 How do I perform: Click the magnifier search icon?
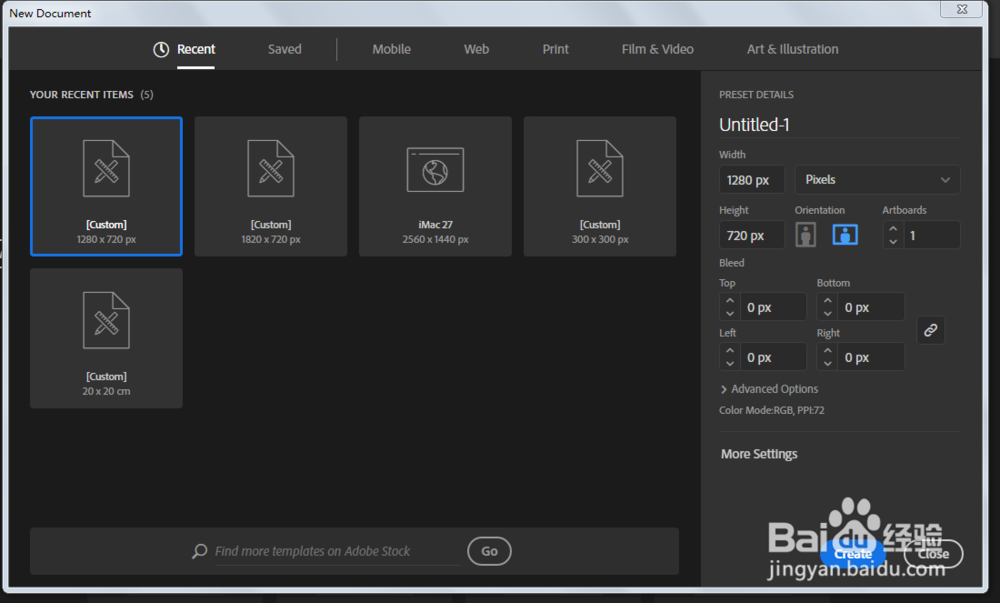point(200,551)
